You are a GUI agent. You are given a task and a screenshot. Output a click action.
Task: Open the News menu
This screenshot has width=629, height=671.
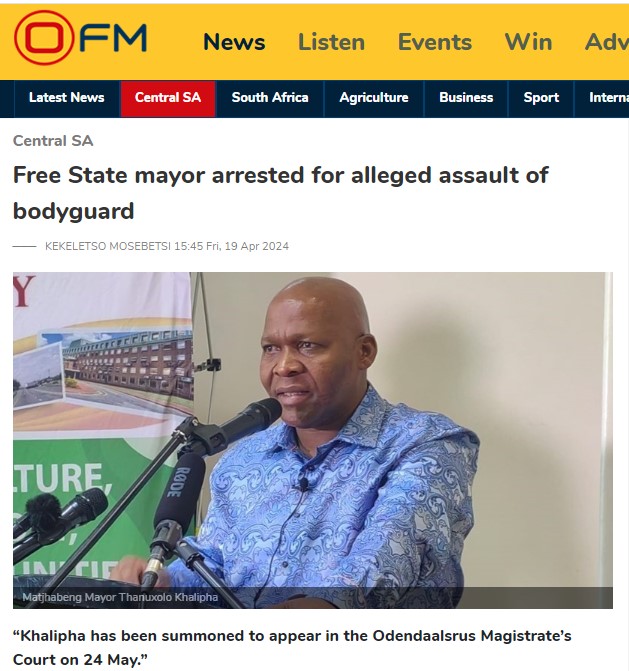pos(234,42)
